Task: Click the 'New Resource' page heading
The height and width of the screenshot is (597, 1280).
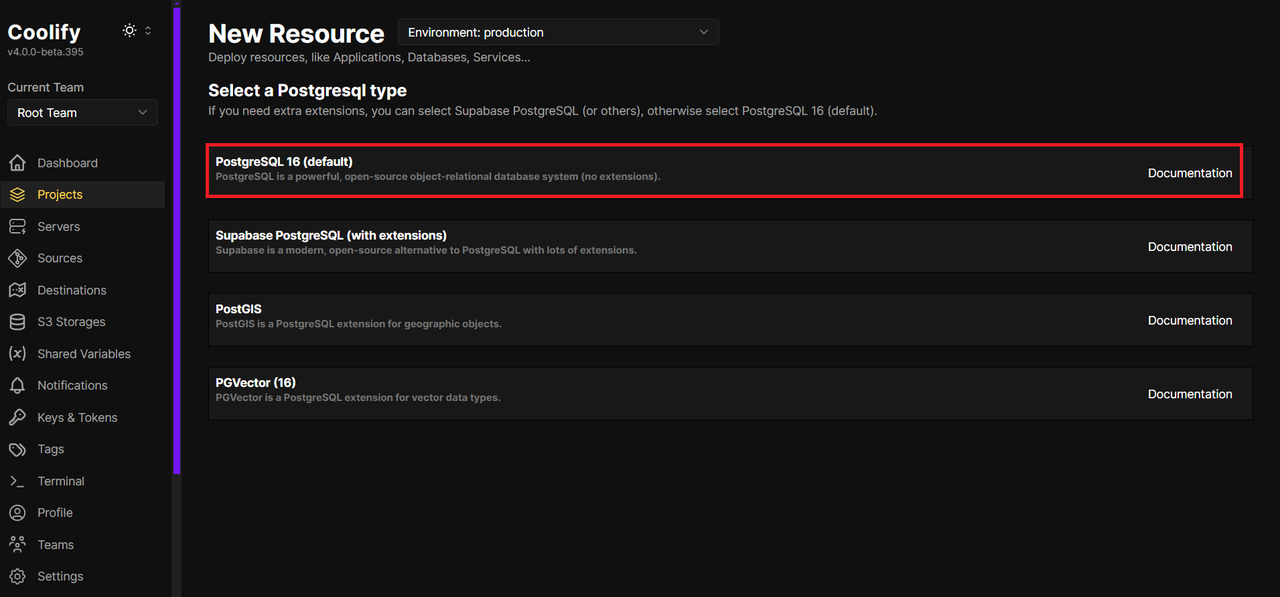Action: point(296,34)
